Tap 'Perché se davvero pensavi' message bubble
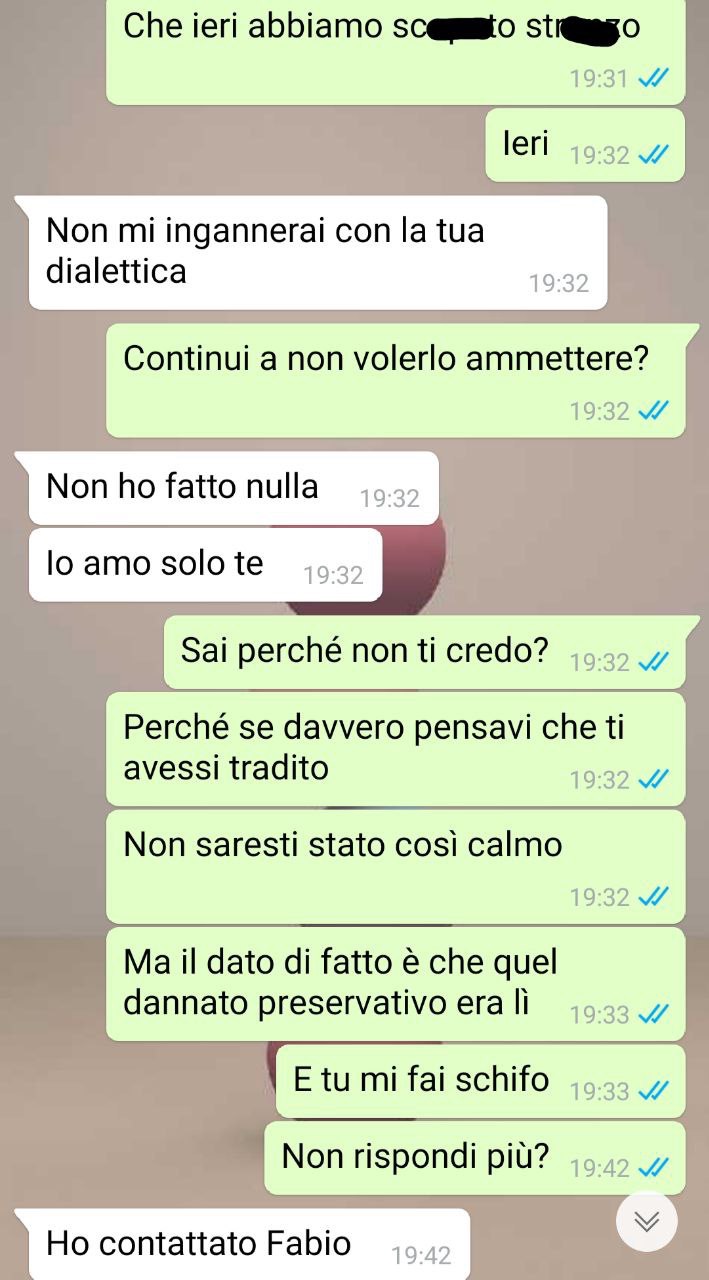The width and height of the screenshot is (709, 1280). 396,749
